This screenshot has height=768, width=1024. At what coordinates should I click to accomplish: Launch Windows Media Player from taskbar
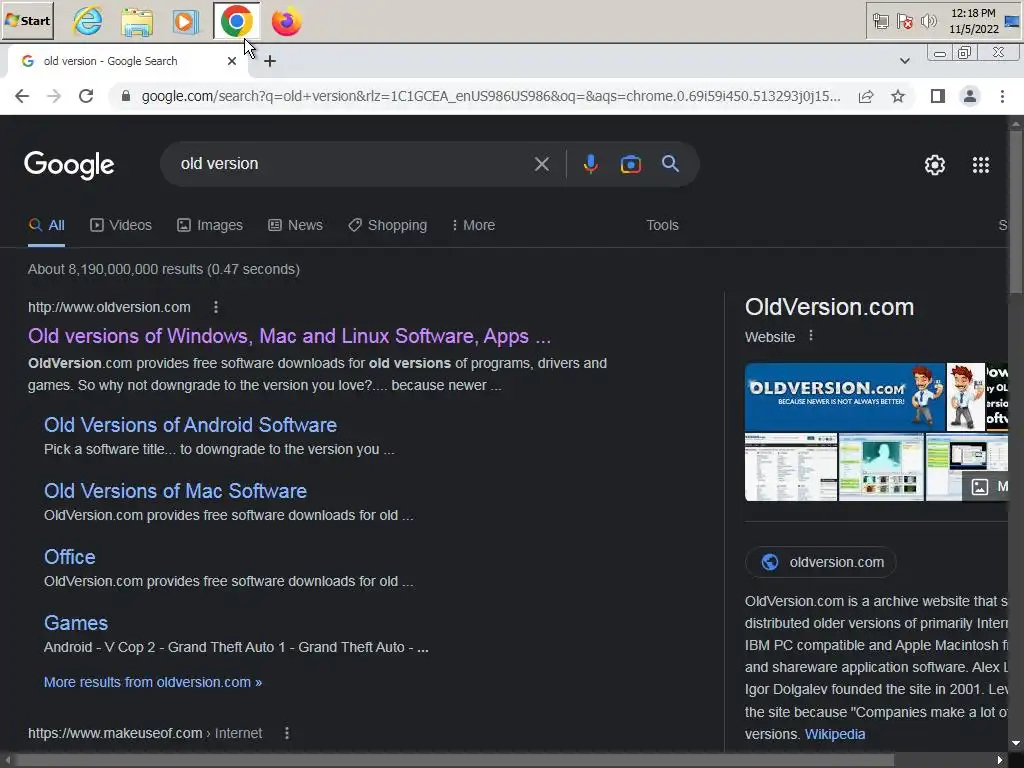coord(185,22)
